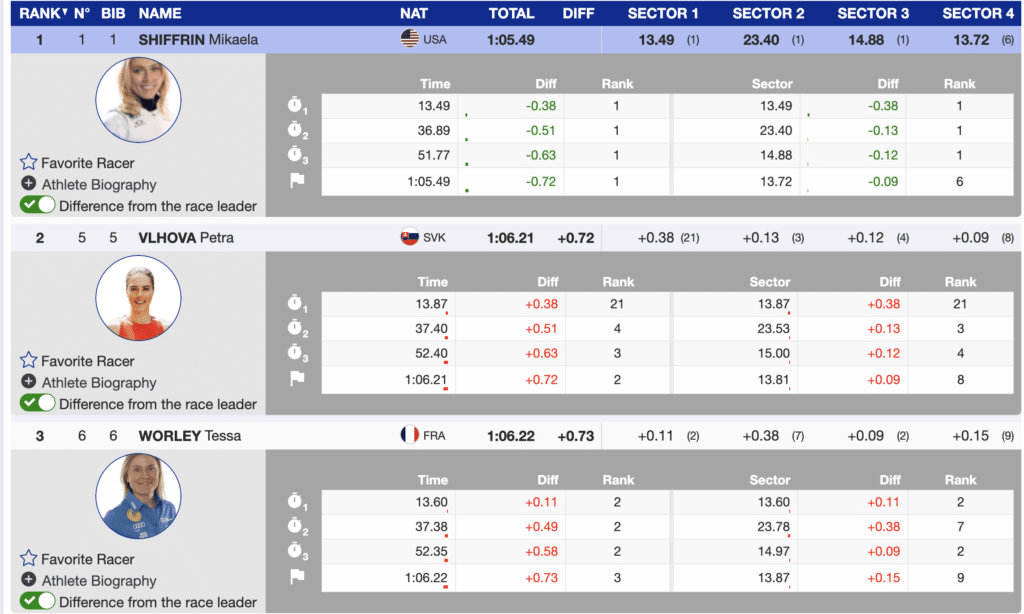Image resolution: width=1024 pixels, height=614 pixels.
Task: Sort results by TOTAL column header
Action: pos(511,13)
